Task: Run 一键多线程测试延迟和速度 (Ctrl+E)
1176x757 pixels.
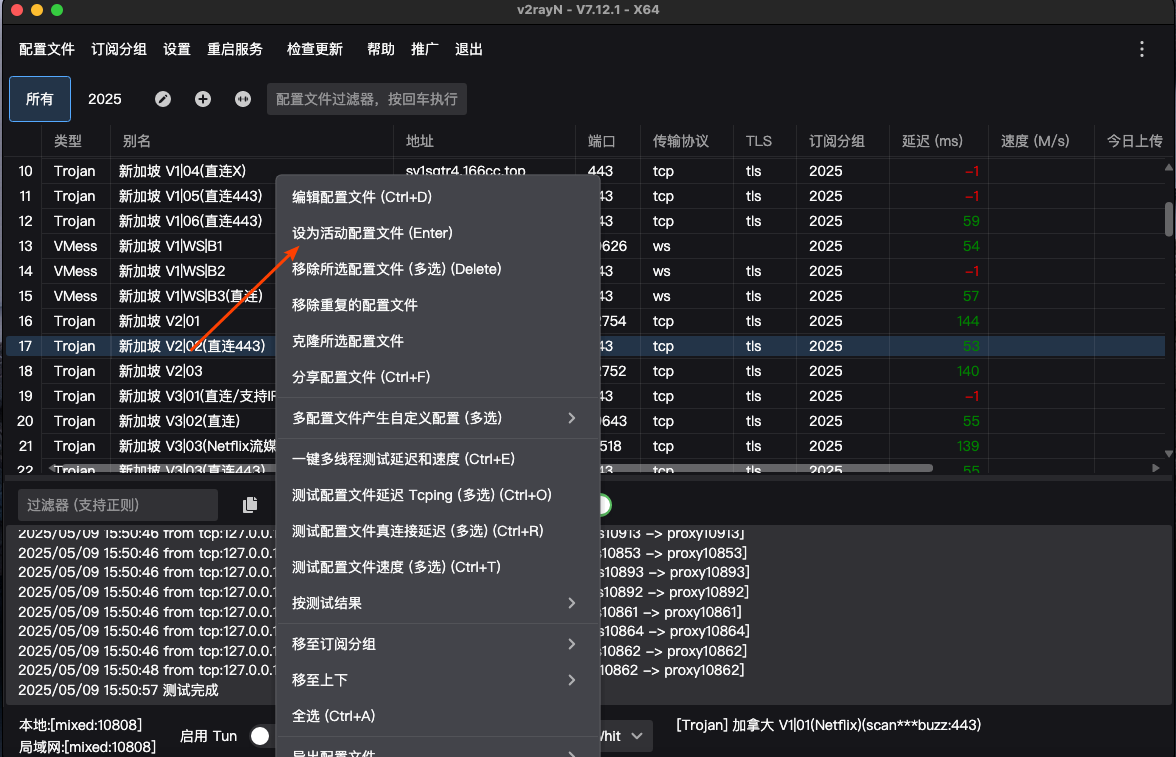Action: click(438, 459)
